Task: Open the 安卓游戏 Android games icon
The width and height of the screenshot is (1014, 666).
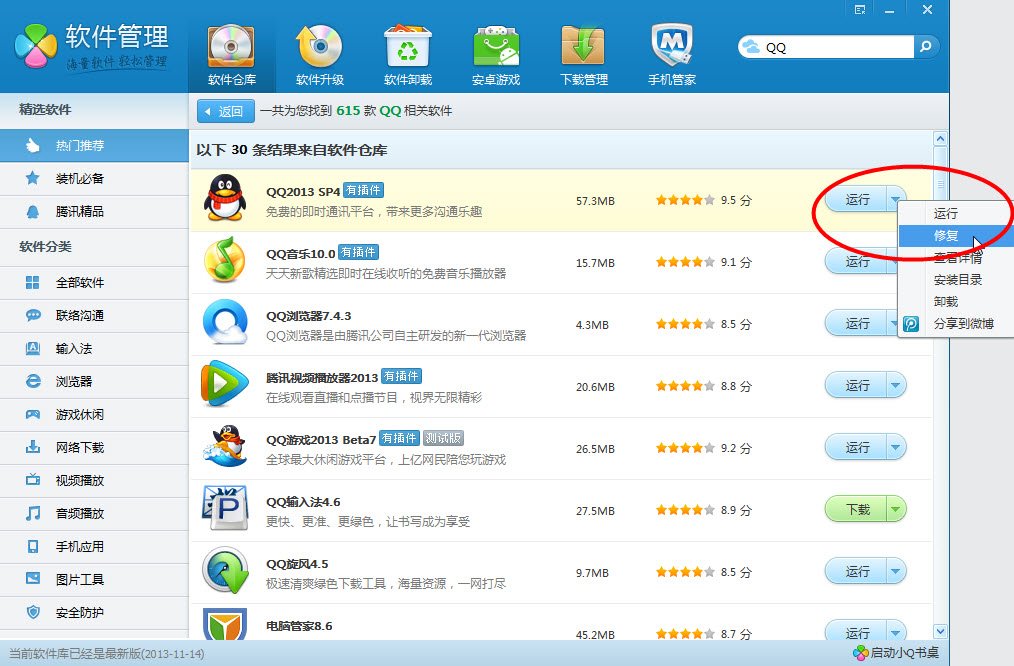Action: pos(496,47)
